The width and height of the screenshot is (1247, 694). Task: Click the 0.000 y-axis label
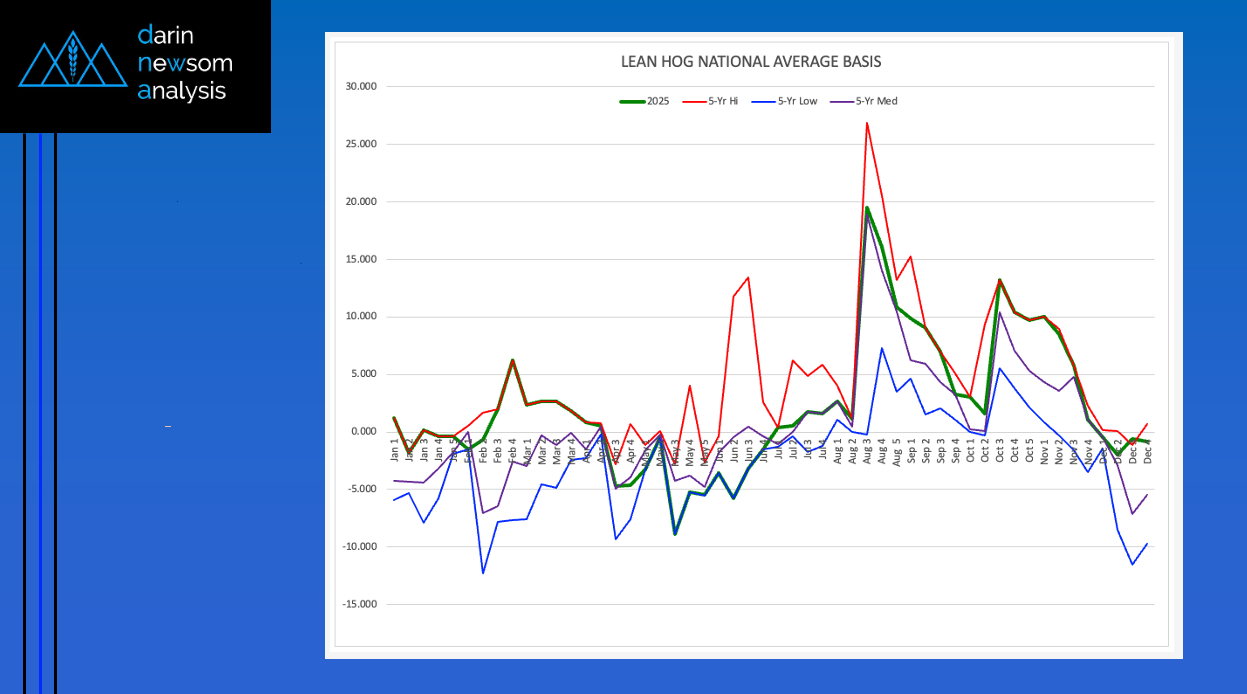tap(361, 432)
